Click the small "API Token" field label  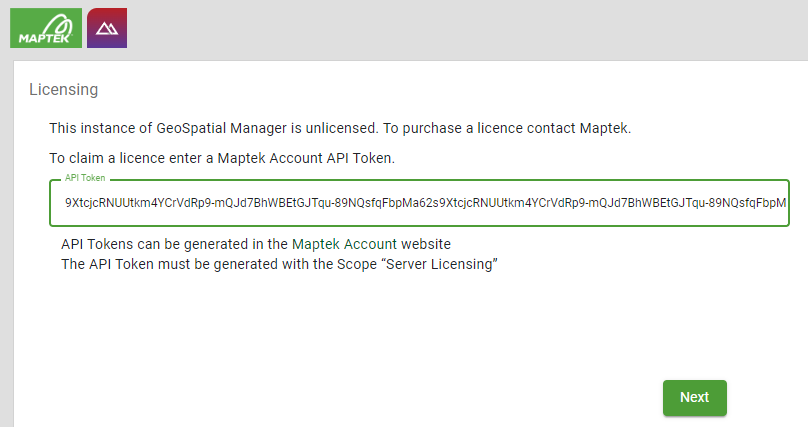point(85,178)
